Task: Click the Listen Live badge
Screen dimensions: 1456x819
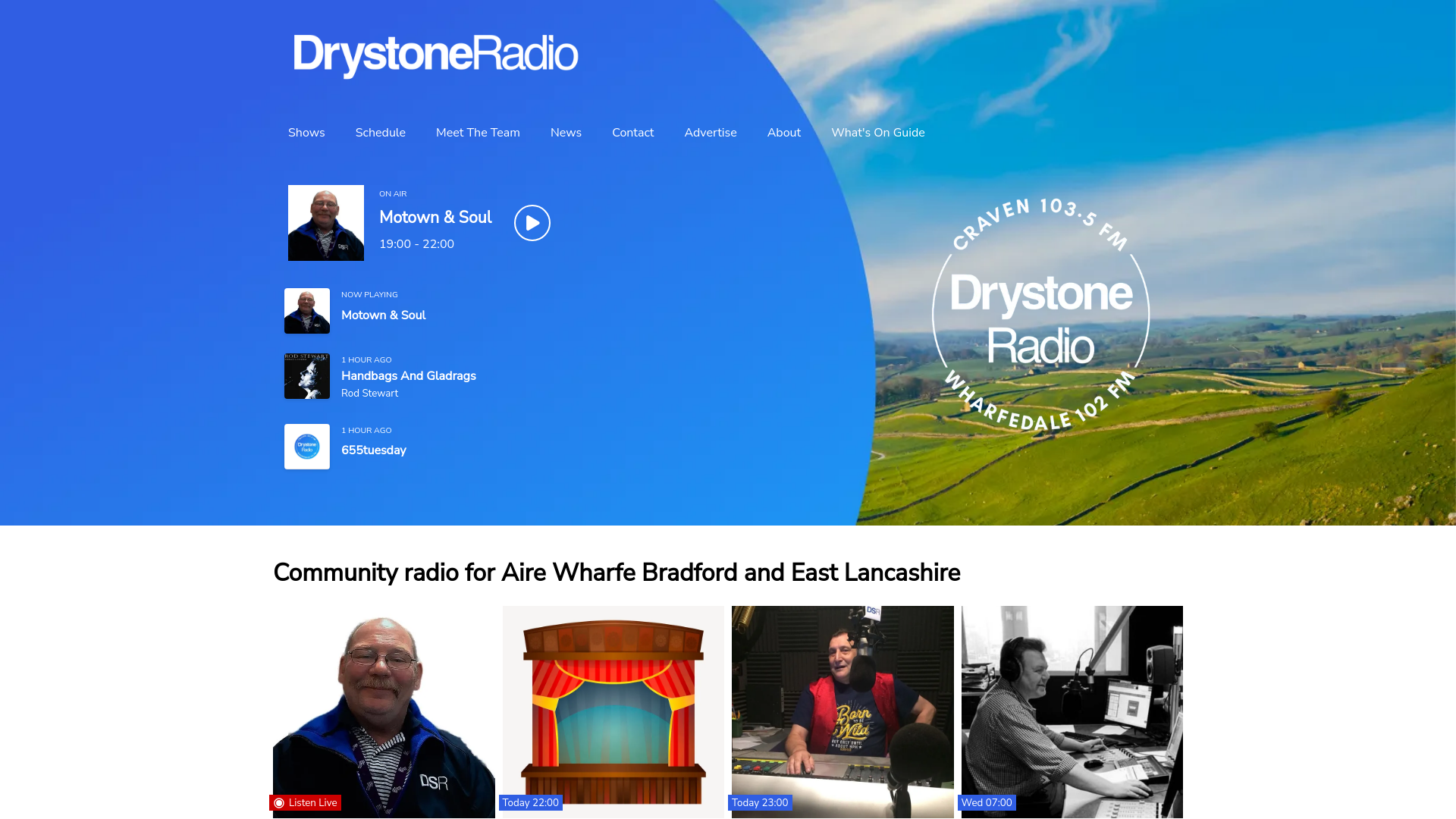Action: pyautogui.click(x=305, y=803)
